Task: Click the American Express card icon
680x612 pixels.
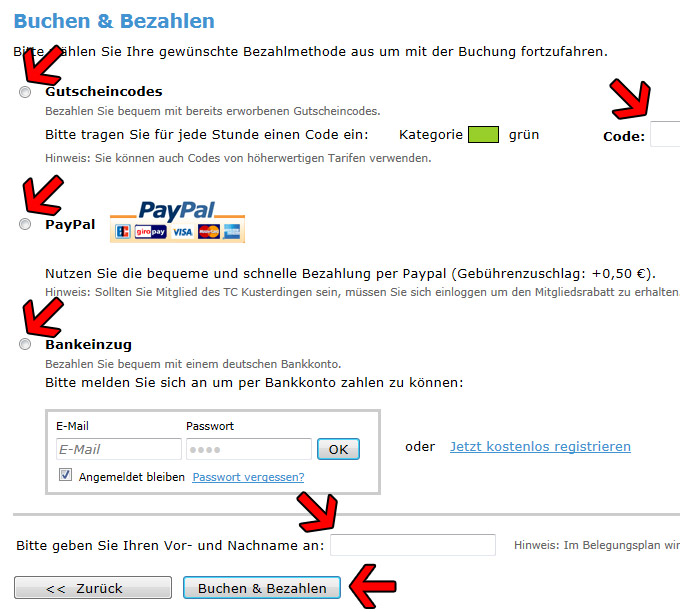Action: tap(232, 232)
